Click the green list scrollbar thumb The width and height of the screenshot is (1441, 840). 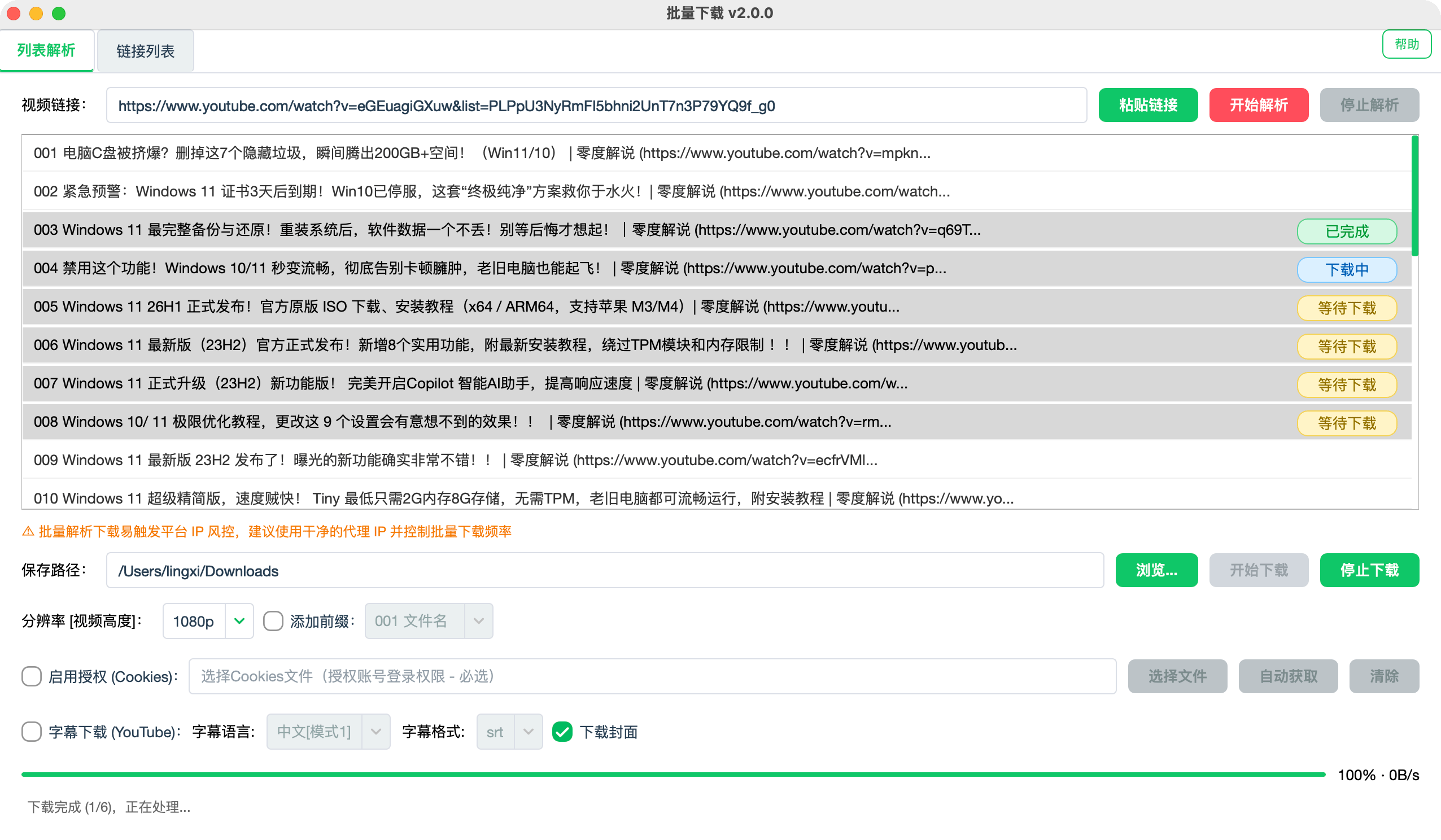coord(1414,195)
